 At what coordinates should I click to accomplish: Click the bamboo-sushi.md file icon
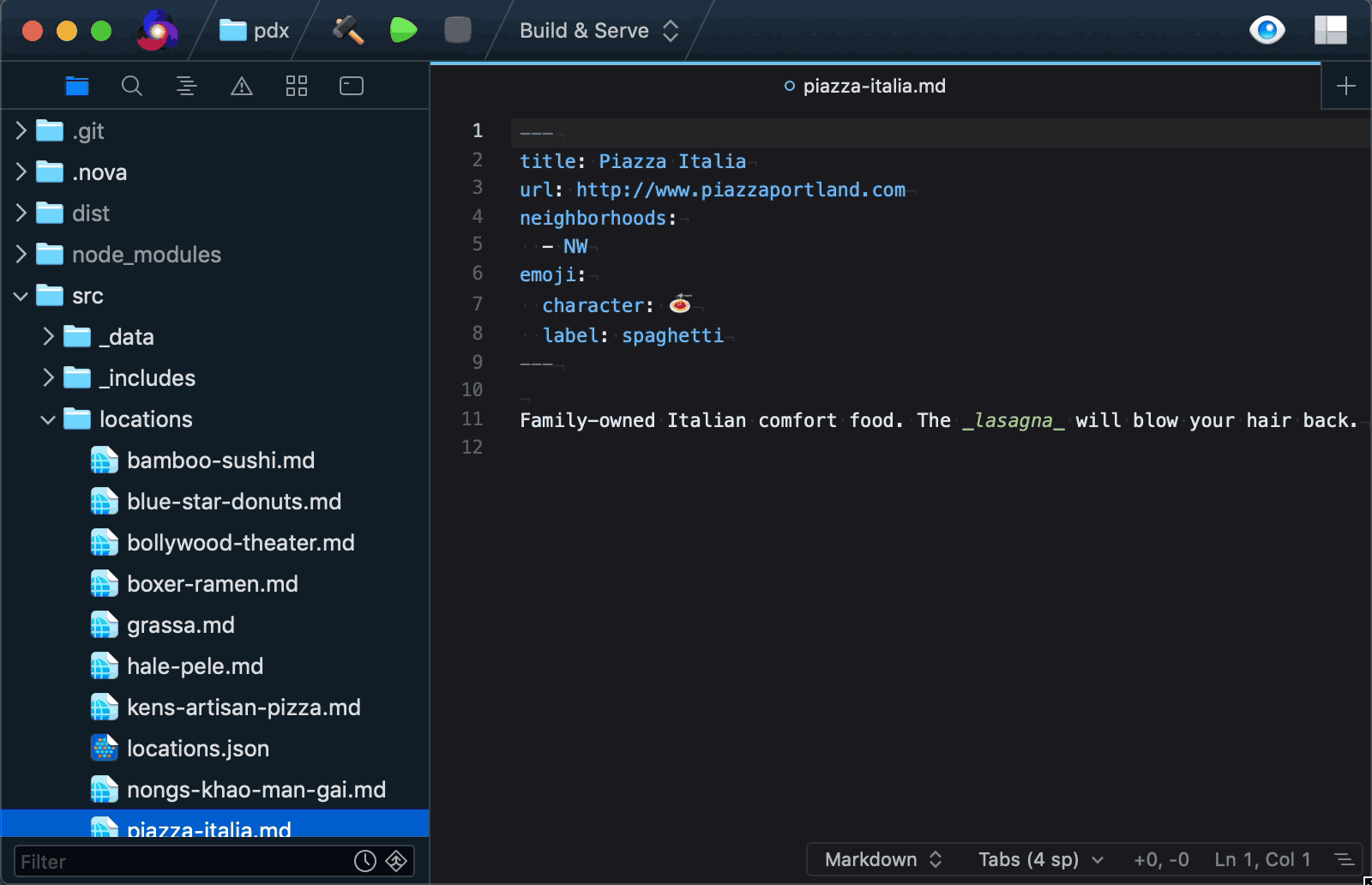point(104,461)
